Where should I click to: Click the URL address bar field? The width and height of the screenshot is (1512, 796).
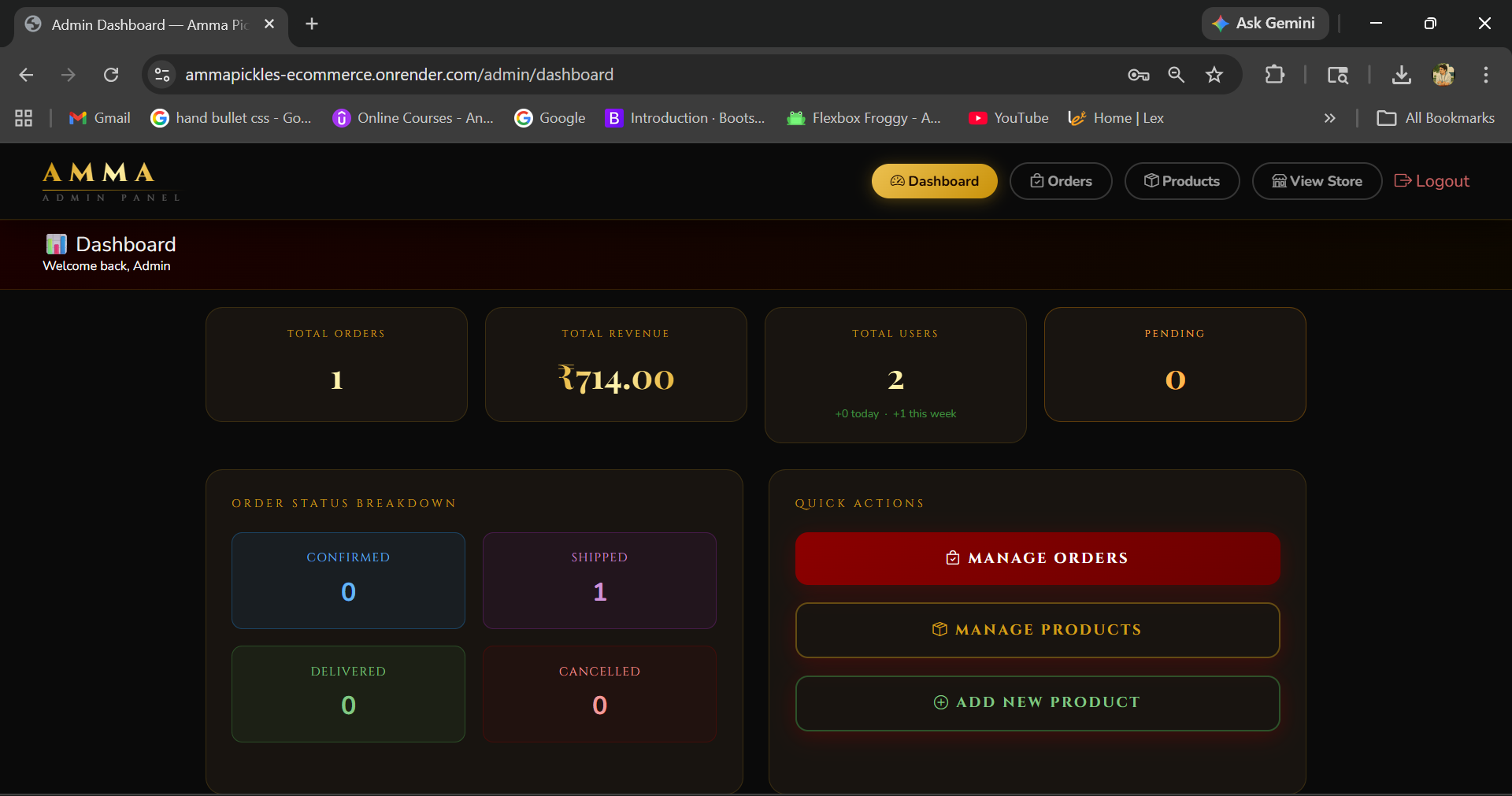(x=630, y=75)
